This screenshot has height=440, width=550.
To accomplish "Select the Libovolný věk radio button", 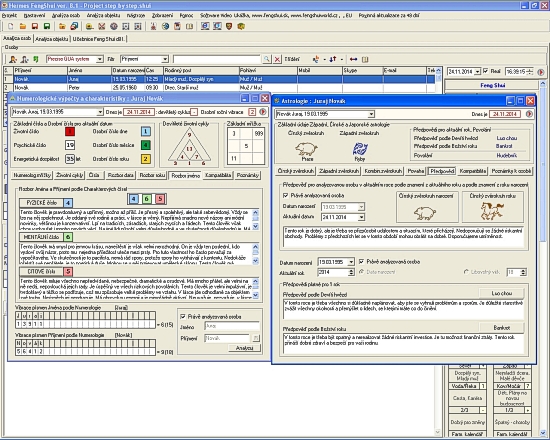I will (x=466, y=272).
